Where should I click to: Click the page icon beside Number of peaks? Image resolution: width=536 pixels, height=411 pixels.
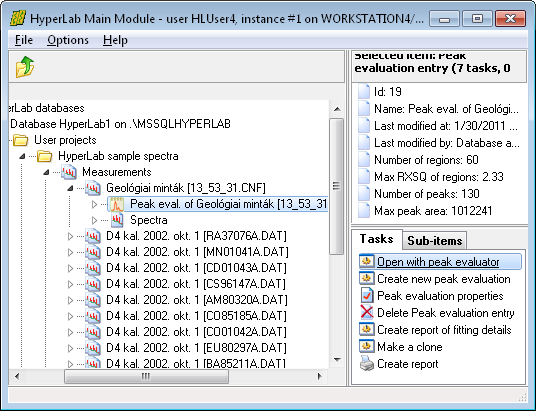[364, 194]
